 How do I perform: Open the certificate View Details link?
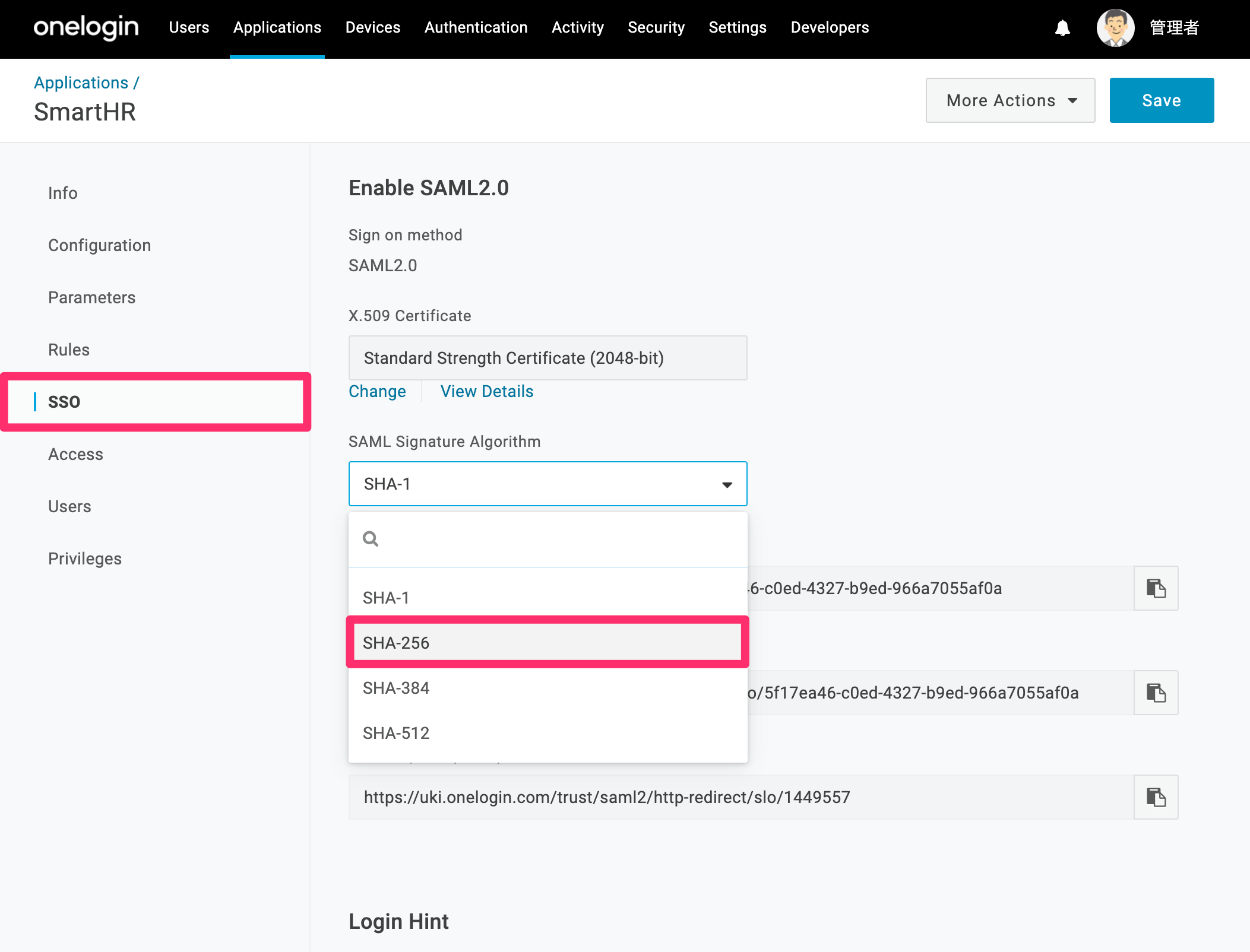487,391
